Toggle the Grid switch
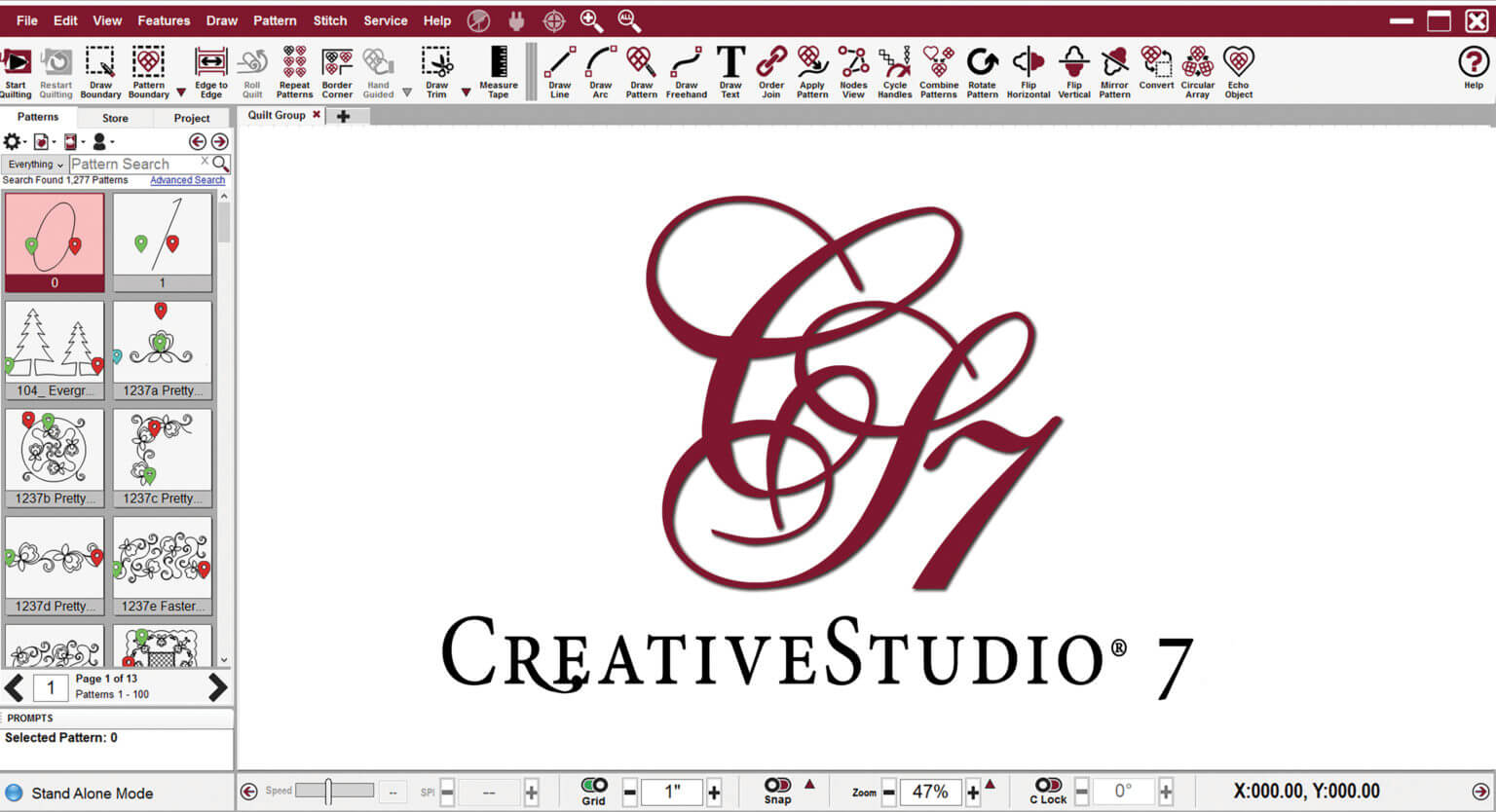1496x812 pixels. coord(594,785)
